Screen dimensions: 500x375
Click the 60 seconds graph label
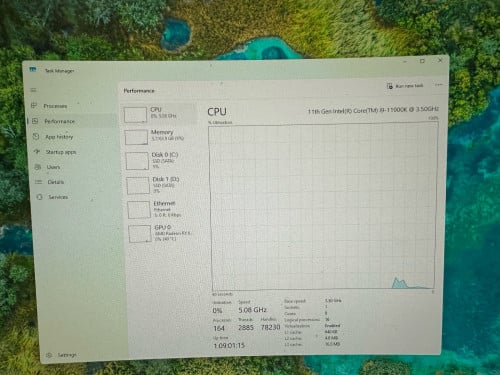click(x=222, y=294)
